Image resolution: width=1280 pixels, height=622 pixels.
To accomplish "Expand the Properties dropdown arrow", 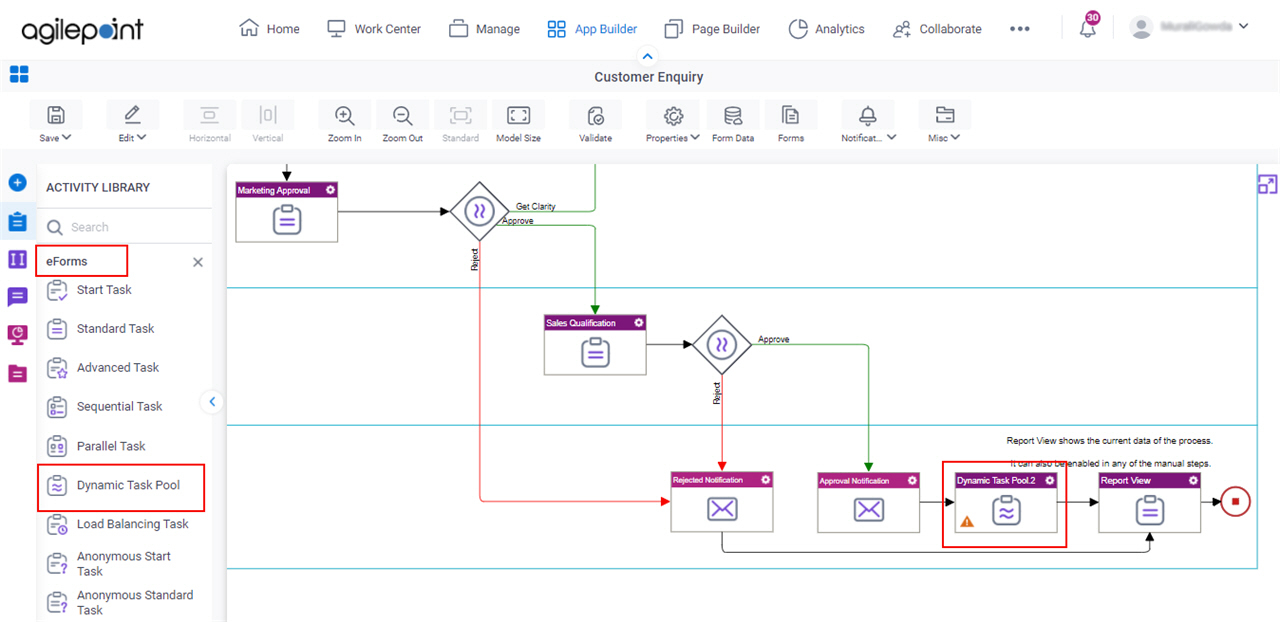I will point(695,138).
